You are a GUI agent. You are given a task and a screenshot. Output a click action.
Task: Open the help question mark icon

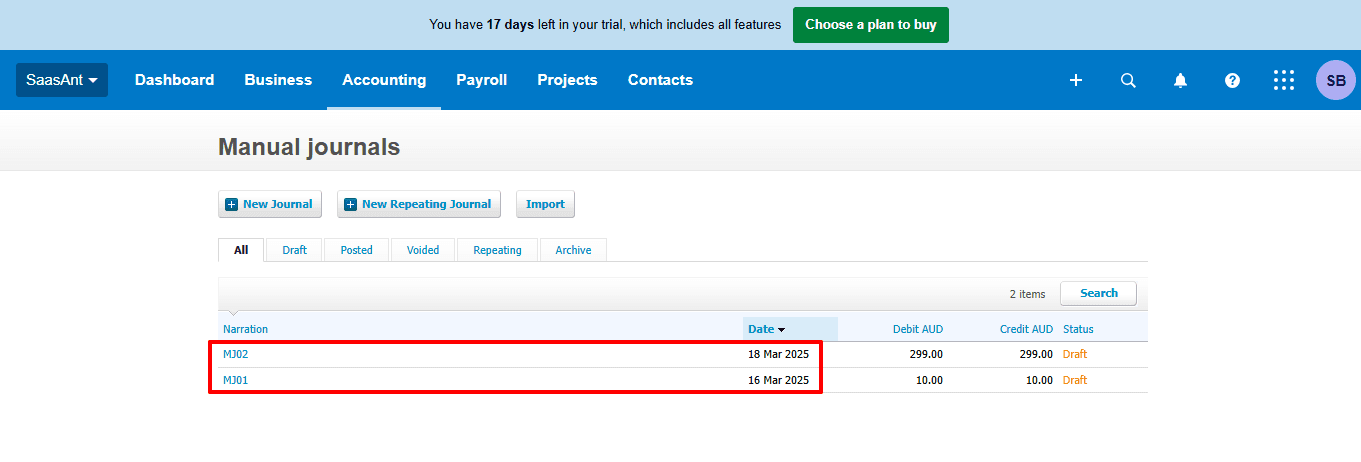[1232, 81]
